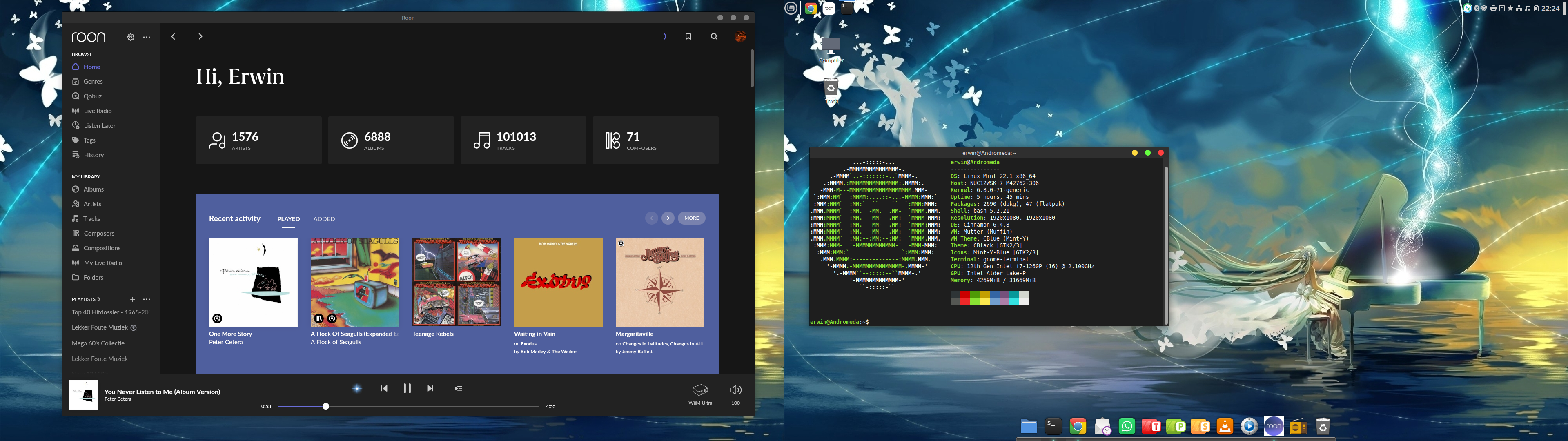Viewport: 1568px width, 441px height.
Task: Launch VLC from the dock
Action: point(1225,427)
